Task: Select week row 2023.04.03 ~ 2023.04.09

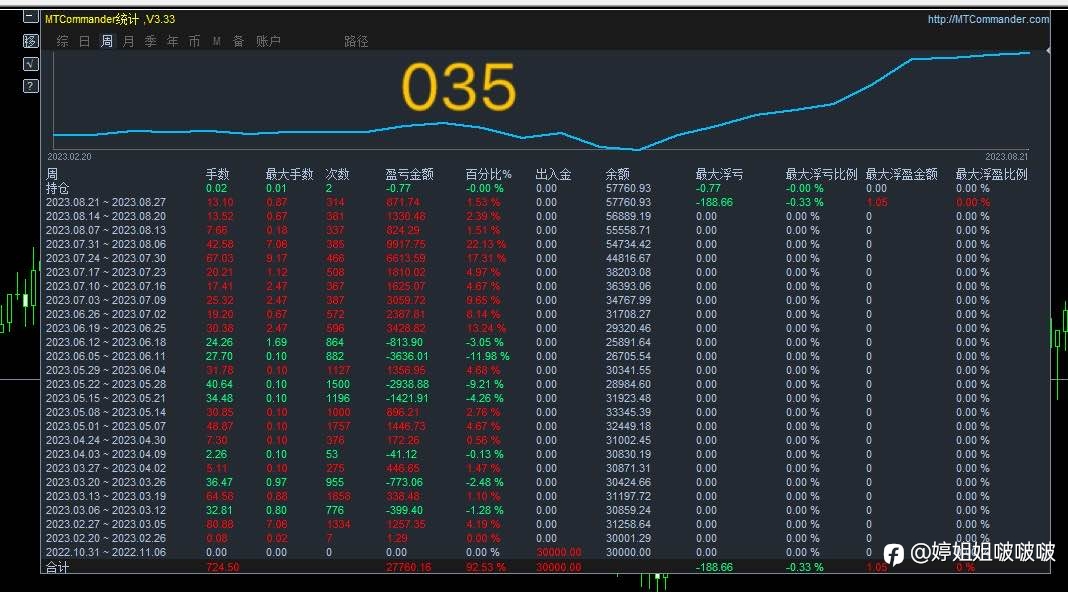Action: pyautogui.click(x=106, y=454)
